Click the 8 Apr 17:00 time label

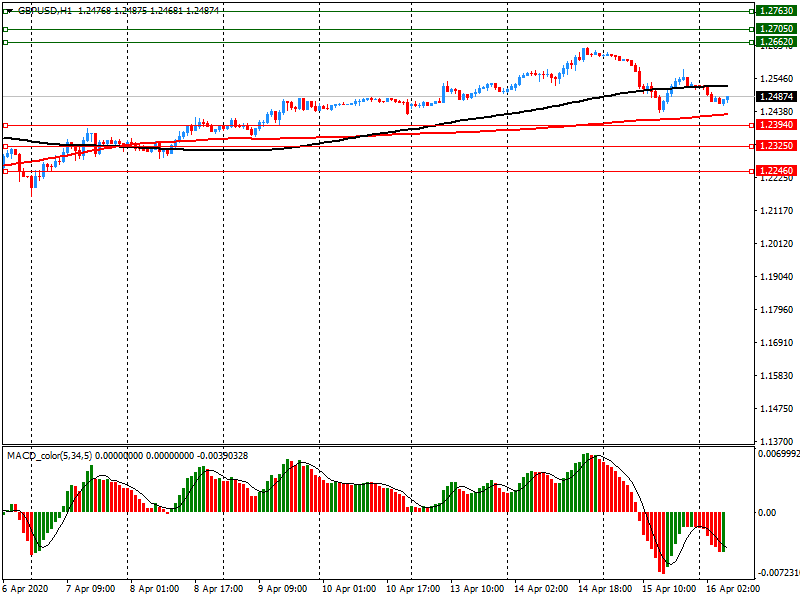[x=218, y=589]
